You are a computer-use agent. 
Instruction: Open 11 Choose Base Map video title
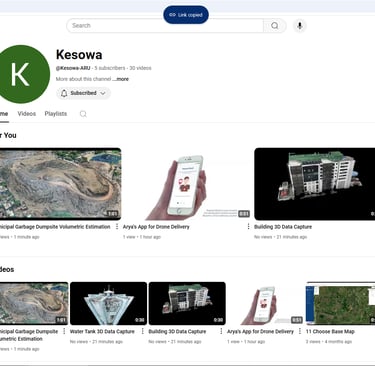(330, 331)
